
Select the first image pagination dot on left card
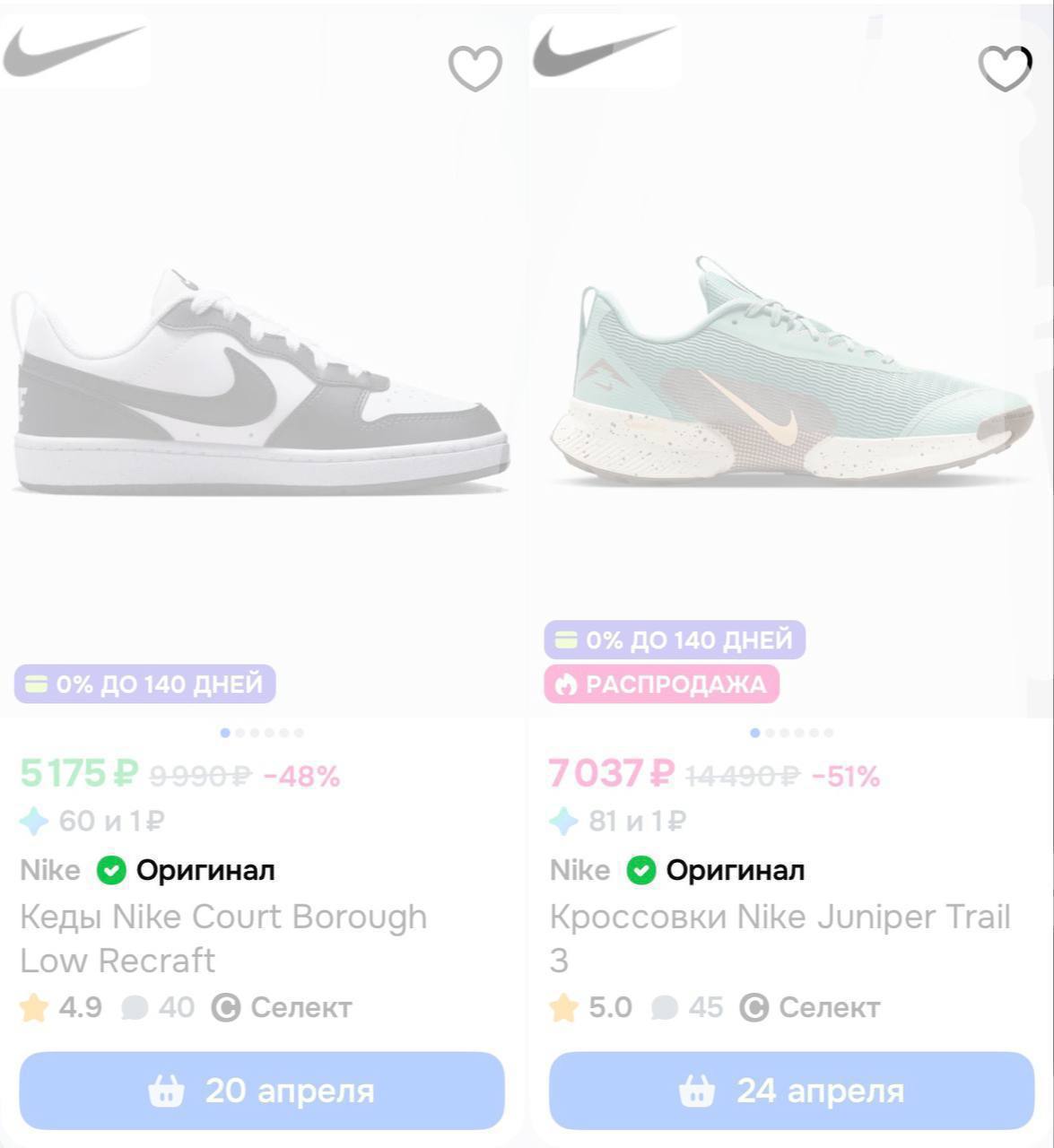click(x=225, y=733)
